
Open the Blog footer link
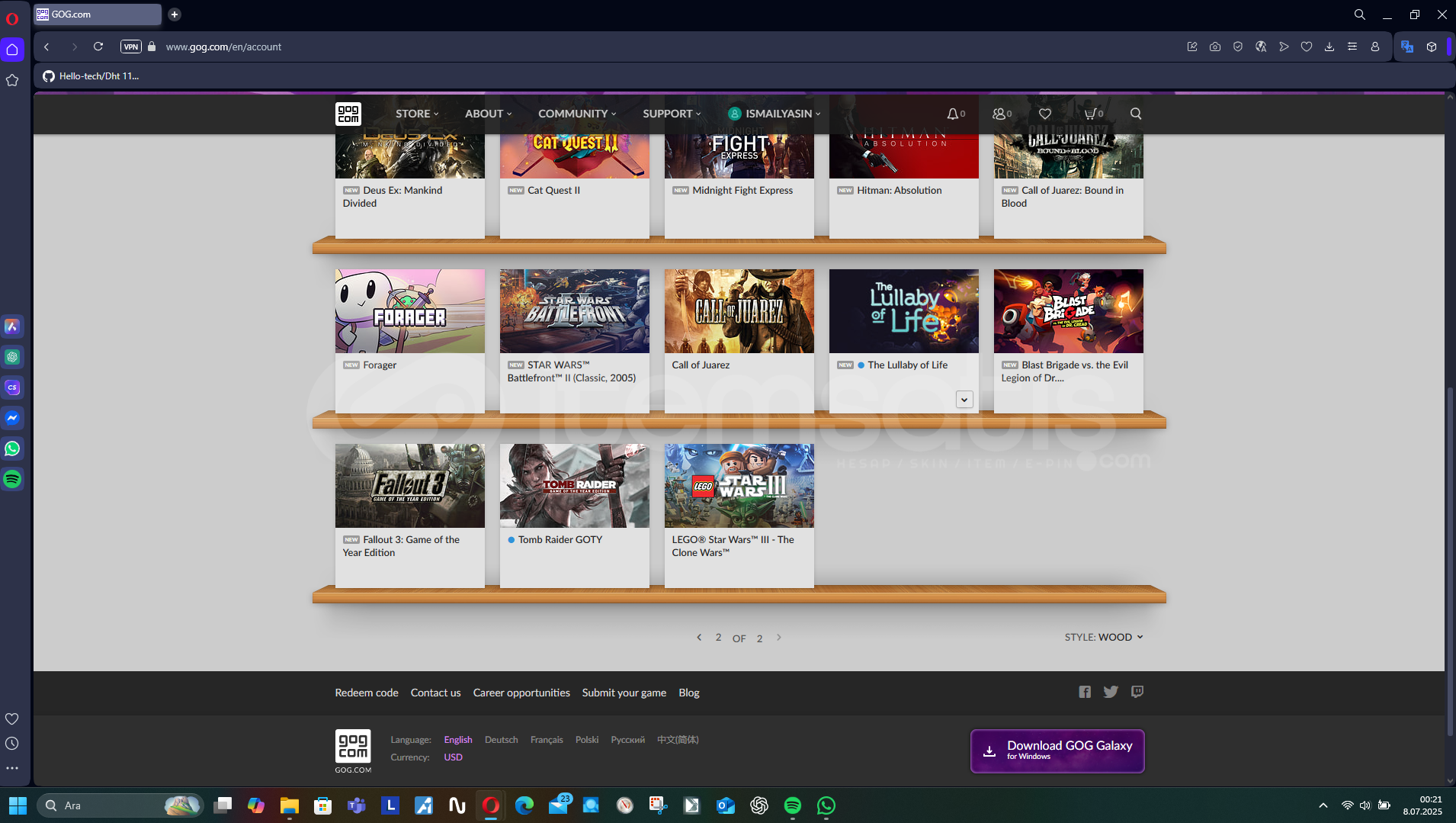[x=689, y=693]
